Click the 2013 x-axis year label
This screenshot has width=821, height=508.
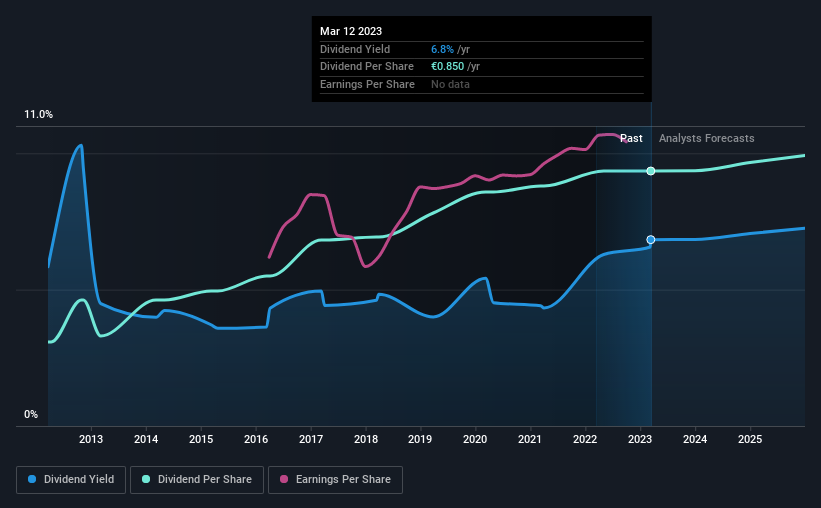pos(91,439)
